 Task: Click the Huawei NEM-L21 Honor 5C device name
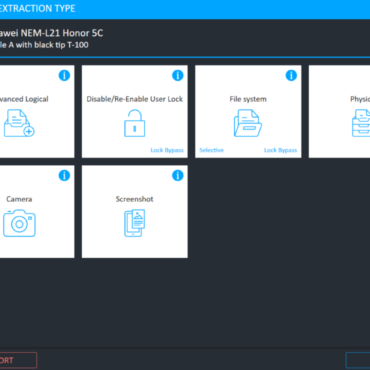pos(51,33)
